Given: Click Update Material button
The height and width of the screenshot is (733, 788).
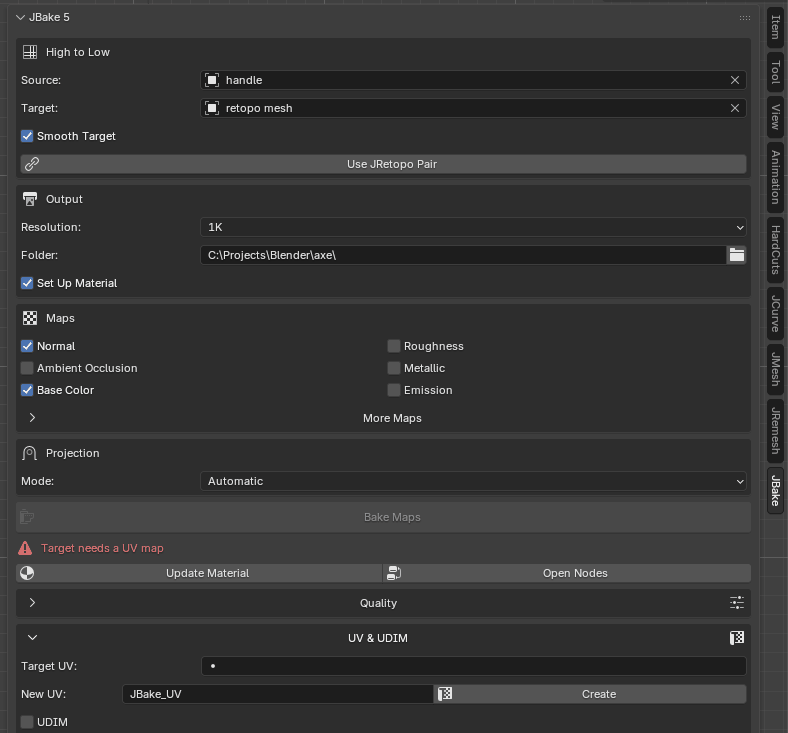Looking at the screenshot, I should (199, 573).
